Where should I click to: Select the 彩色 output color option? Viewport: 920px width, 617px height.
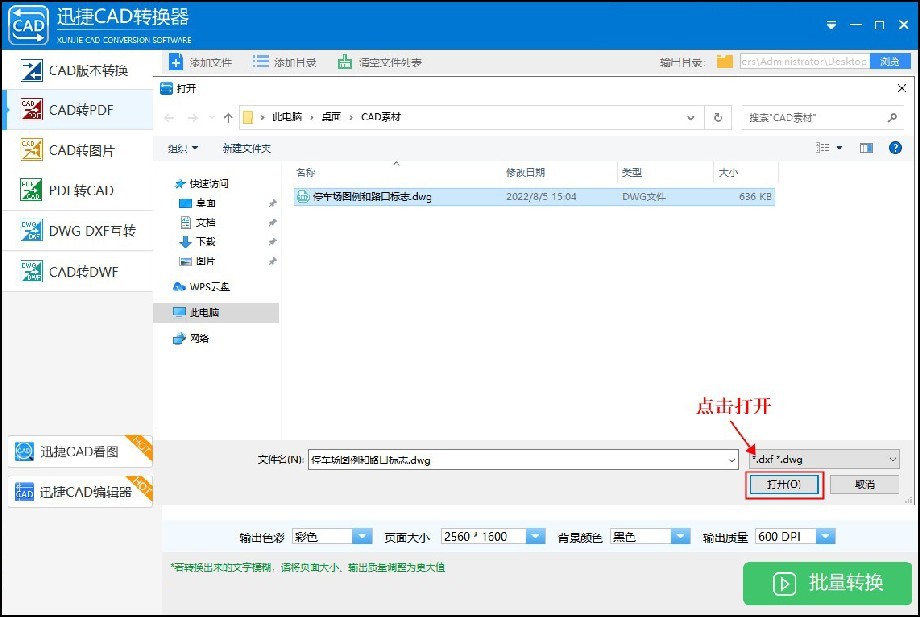coord(332,536)
